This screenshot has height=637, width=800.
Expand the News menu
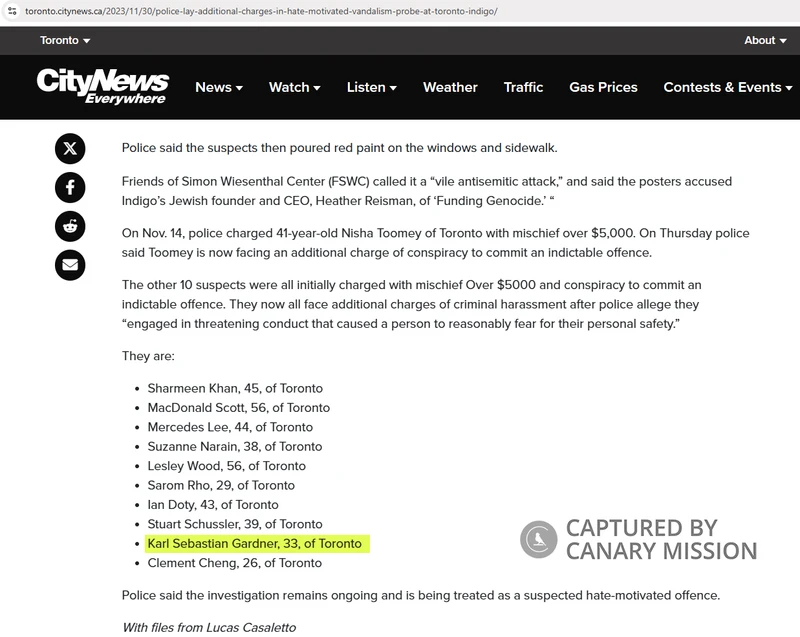[x=219, y=87]
